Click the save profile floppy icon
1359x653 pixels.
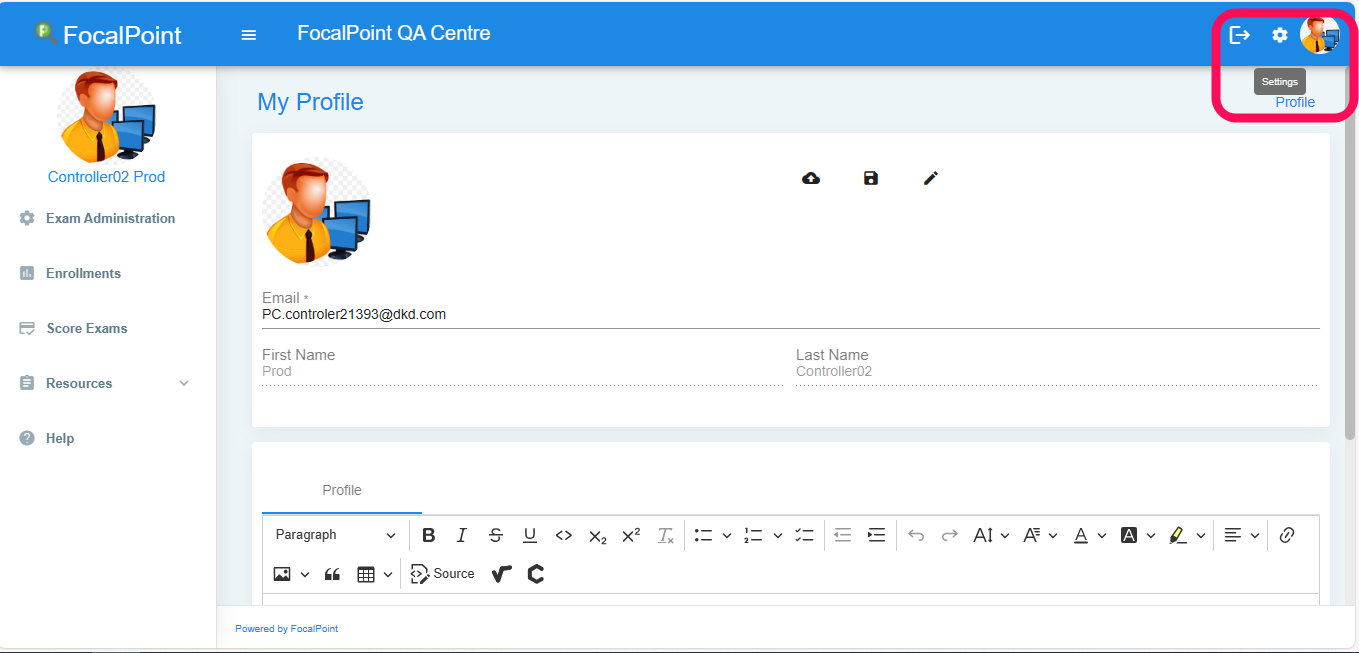point(871,178)
